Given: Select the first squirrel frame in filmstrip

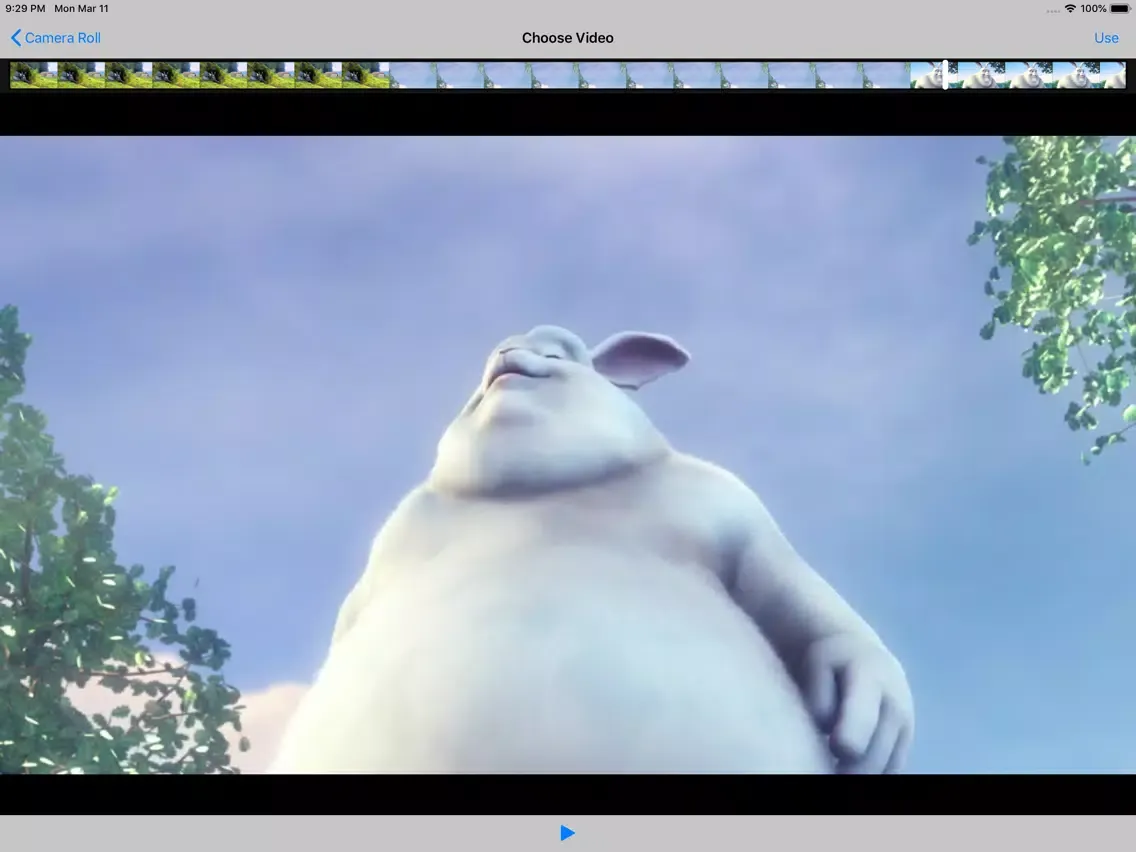Looking at the screenshot, I should (x=33, y=75).
